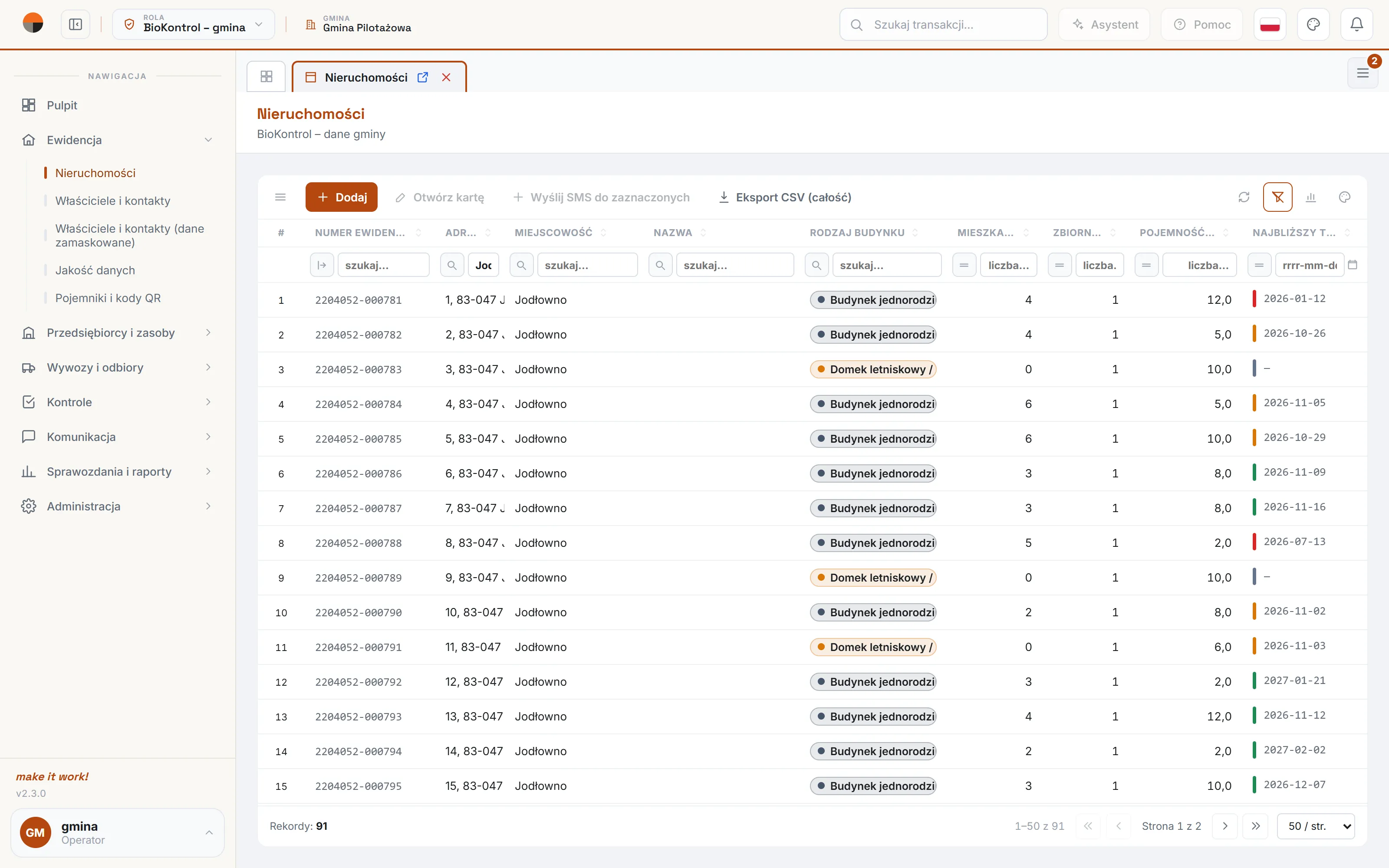This screenshot has height=868, width=1389.
Task: Click the Miejscowość filter input
Action: 587,265
